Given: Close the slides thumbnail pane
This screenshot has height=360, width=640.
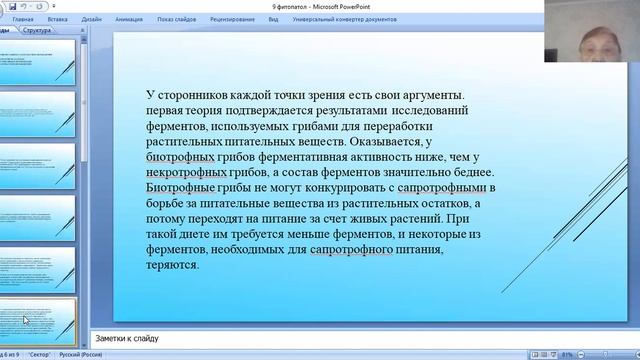Looking at the screenshot, I should click(82, 30).
